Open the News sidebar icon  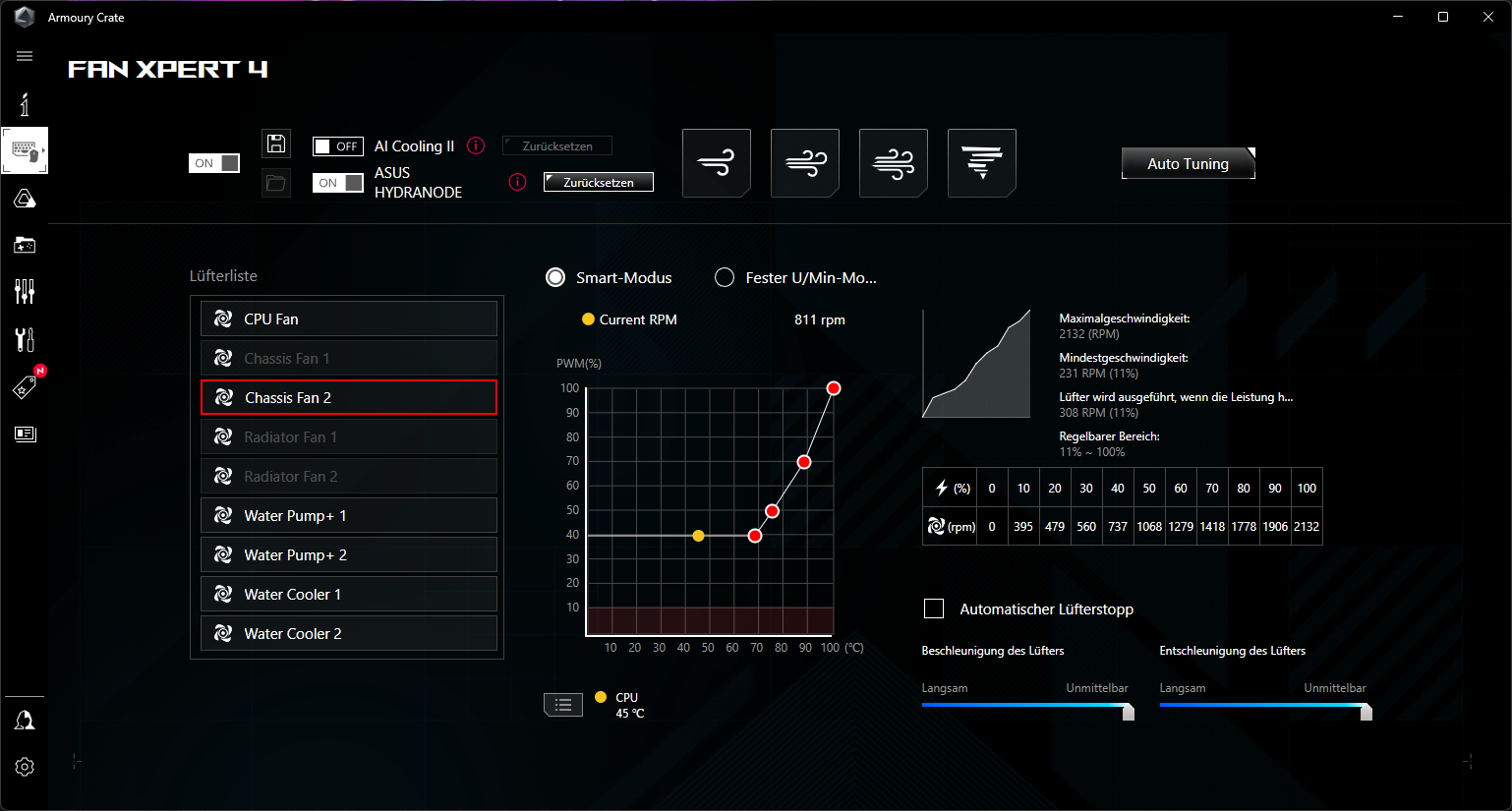point(25,434)
